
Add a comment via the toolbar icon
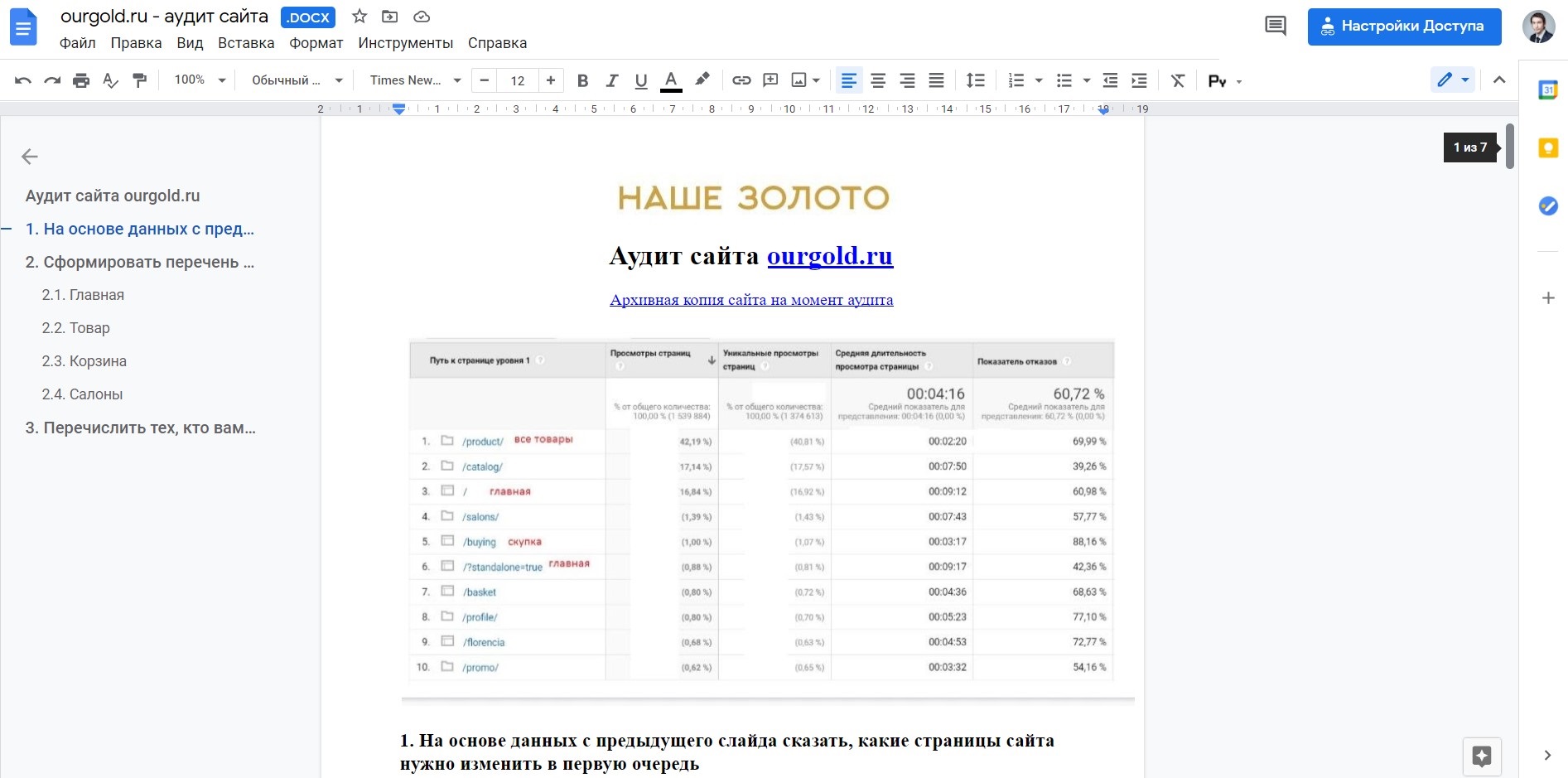click(x=770, y=80)
